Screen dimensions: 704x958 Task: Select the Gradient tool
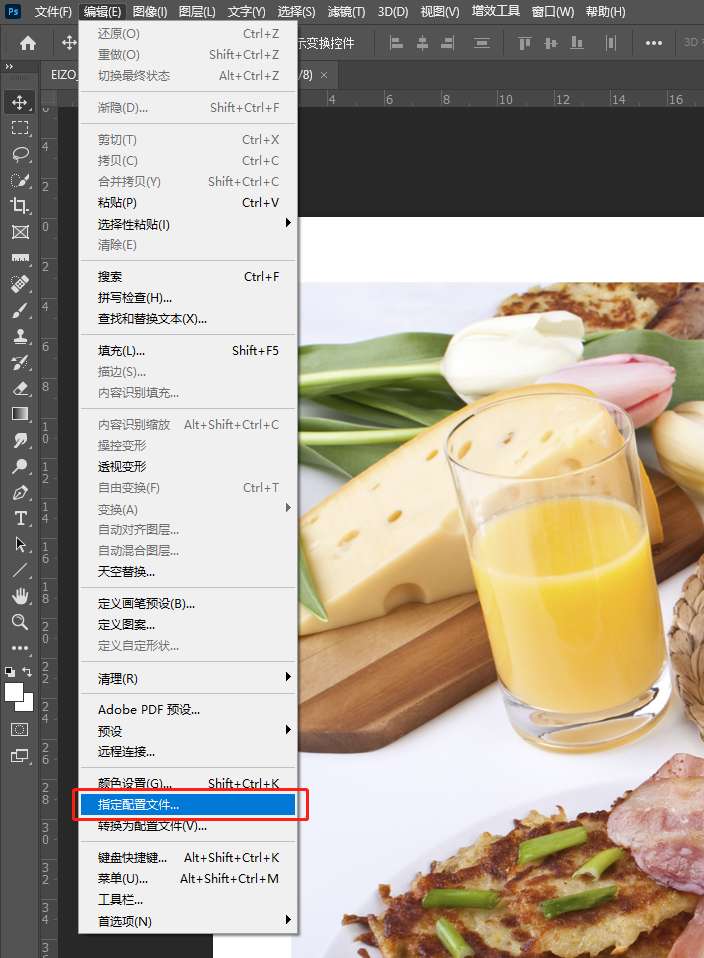20,414
